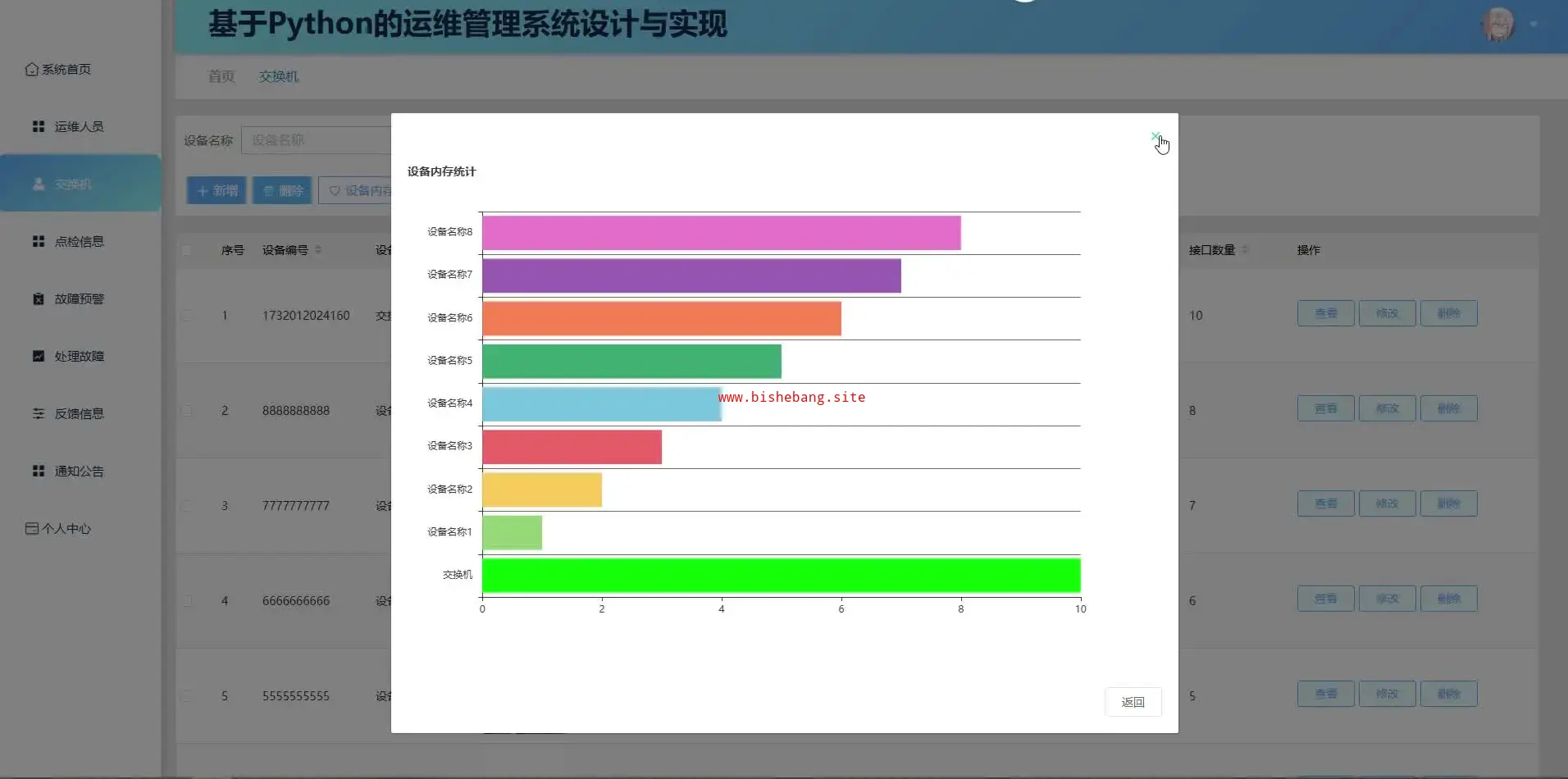Expand the user dropdown arrow beside avatar
This screenshot has height=779, width=1568.
click(1534, 25)
